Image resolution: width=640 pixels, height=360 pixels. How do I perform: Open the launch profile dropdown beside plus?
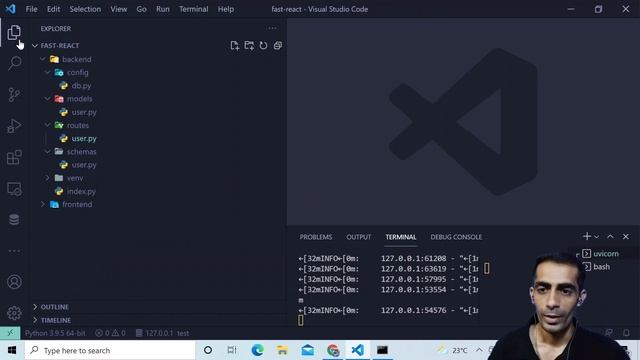596,237
